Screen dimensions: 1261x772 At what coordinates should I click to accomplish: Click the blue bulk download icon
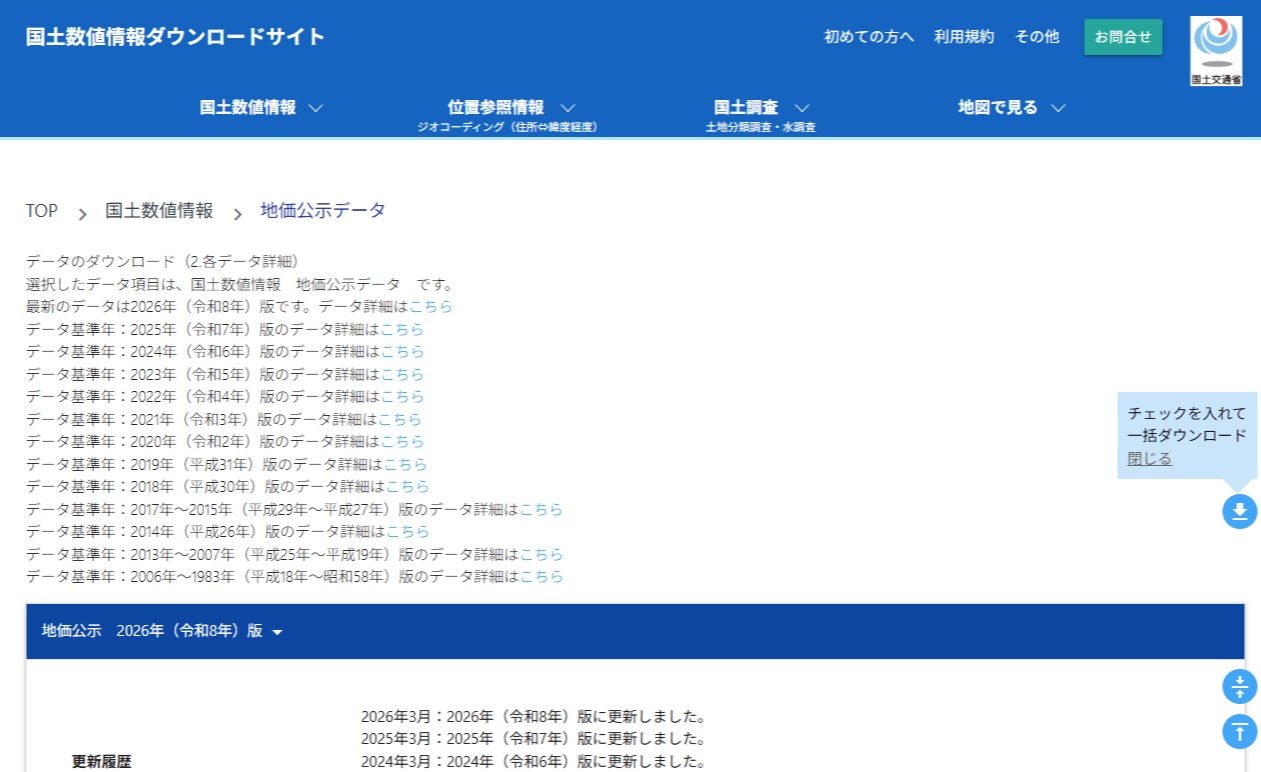[x=1239, y=512]
